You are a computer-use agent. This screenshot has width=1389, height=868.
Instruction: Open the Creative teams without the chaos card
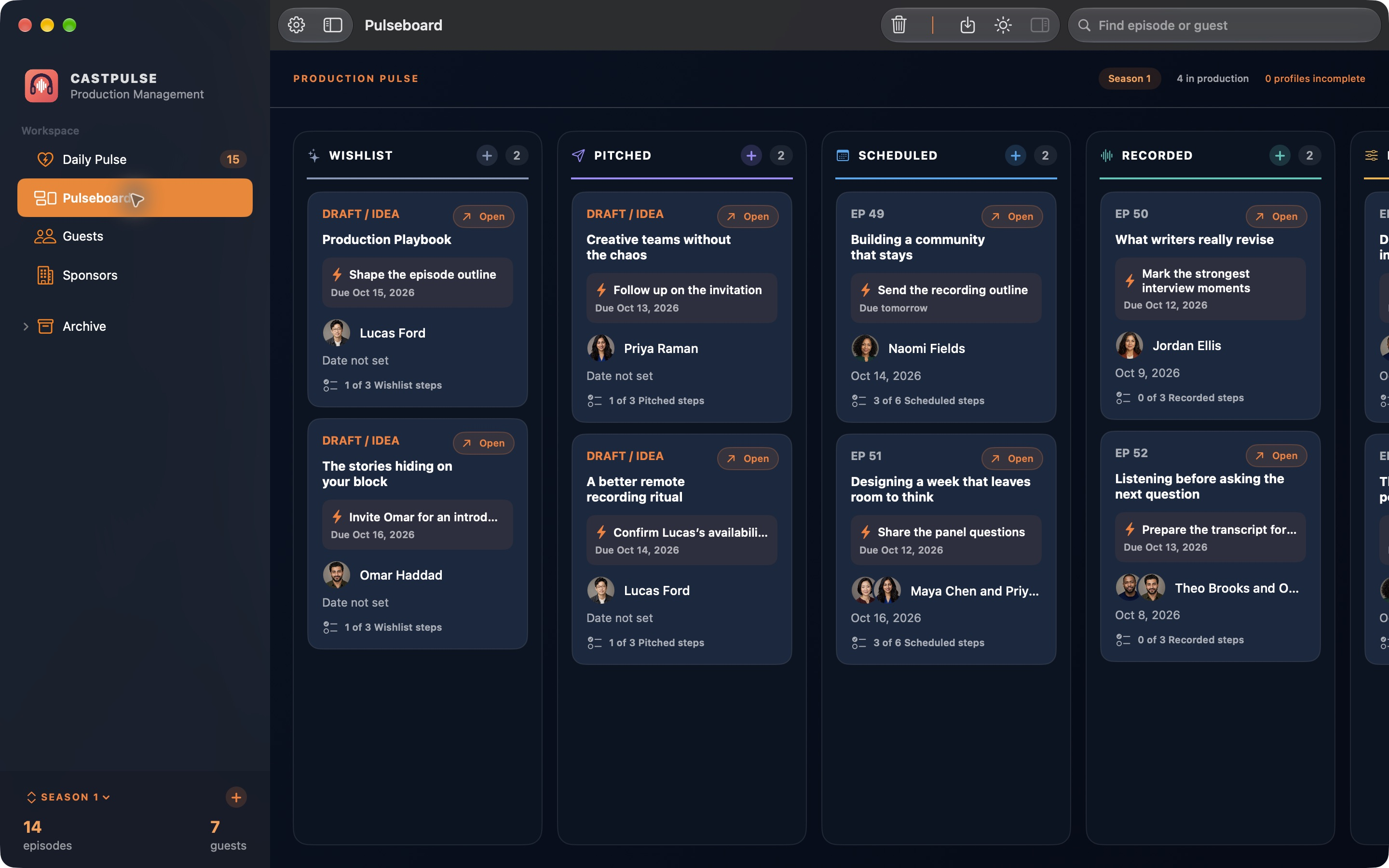747,217
